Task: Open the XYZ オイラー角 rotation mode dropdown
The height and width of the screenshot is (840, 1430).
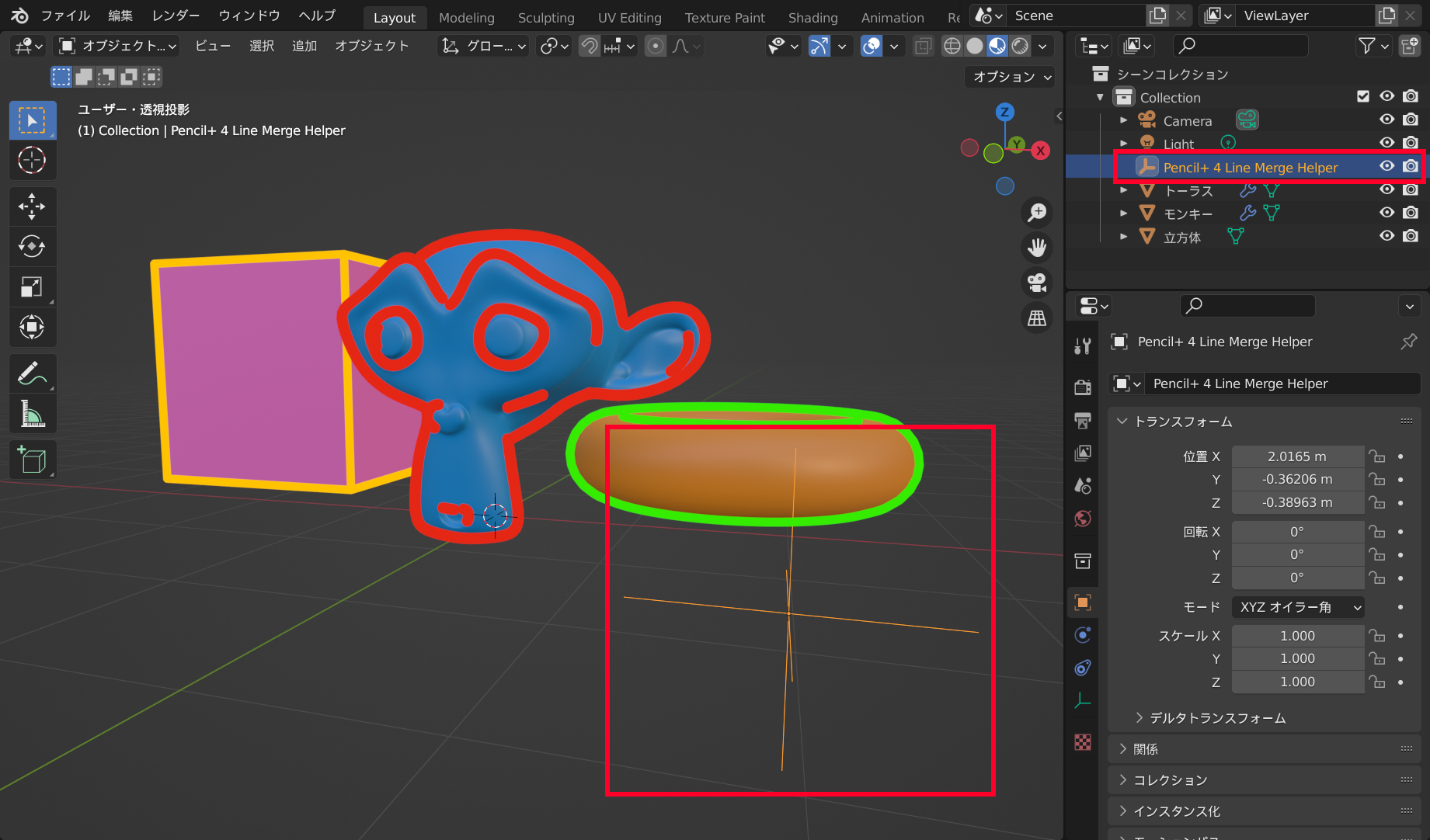Action: coord(1298,607)
